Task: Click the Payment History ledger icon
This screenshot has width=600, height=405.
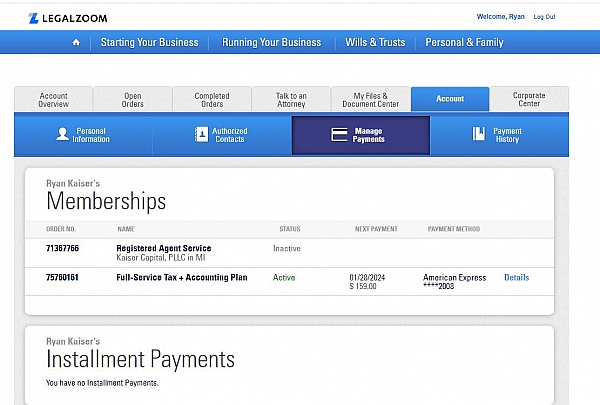Action: click(479, 134)
